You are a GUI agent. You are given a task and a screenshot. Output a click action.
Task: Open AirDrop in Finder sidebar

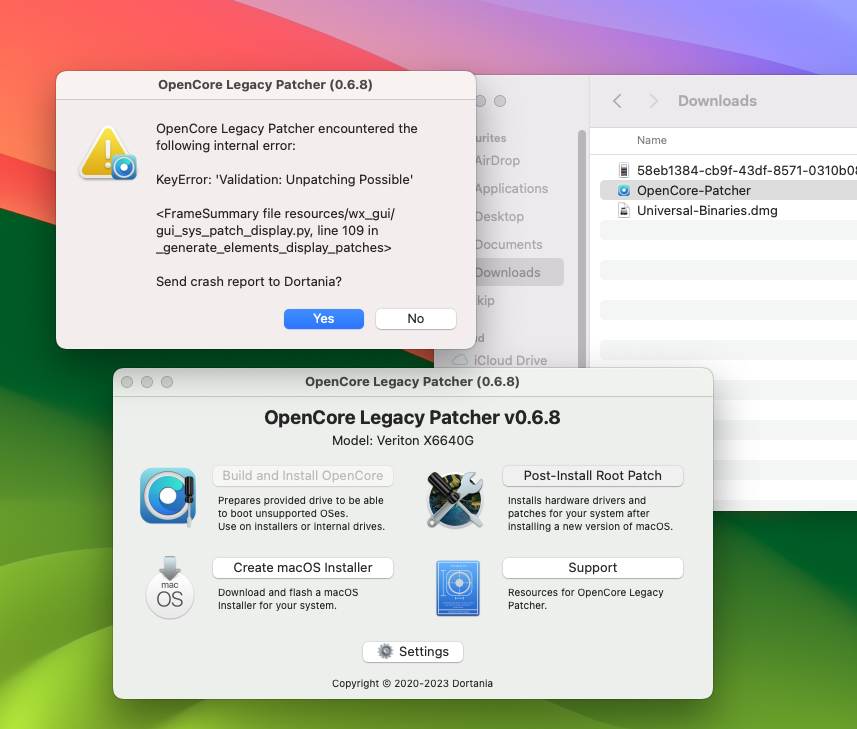point(497,161)
